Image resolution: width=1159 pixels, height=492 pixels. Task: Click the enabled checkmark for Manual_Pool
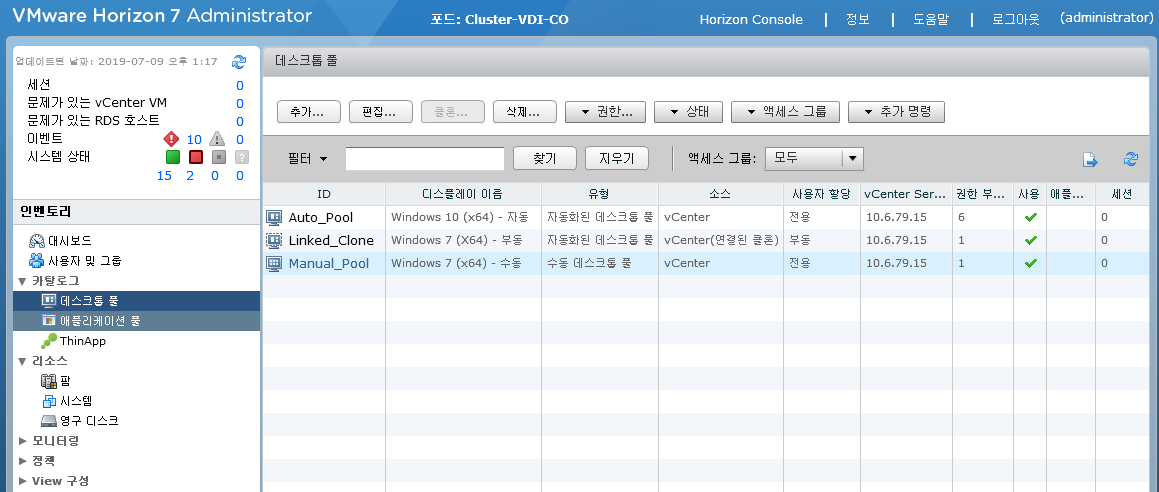pyautogui.click(x=1031, y=263)
